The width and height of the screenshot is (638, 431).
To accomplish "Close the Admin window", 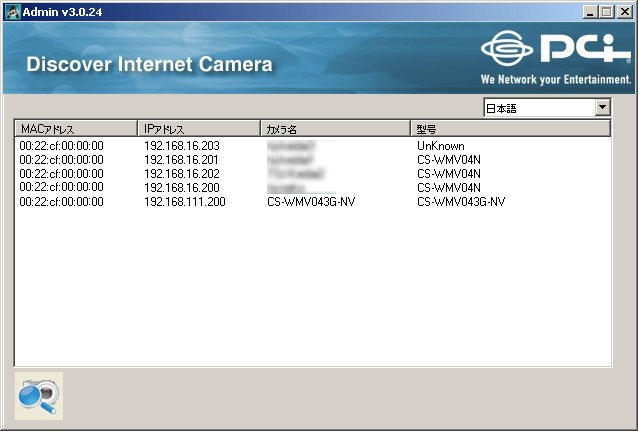I will click(x=624, y=11).
